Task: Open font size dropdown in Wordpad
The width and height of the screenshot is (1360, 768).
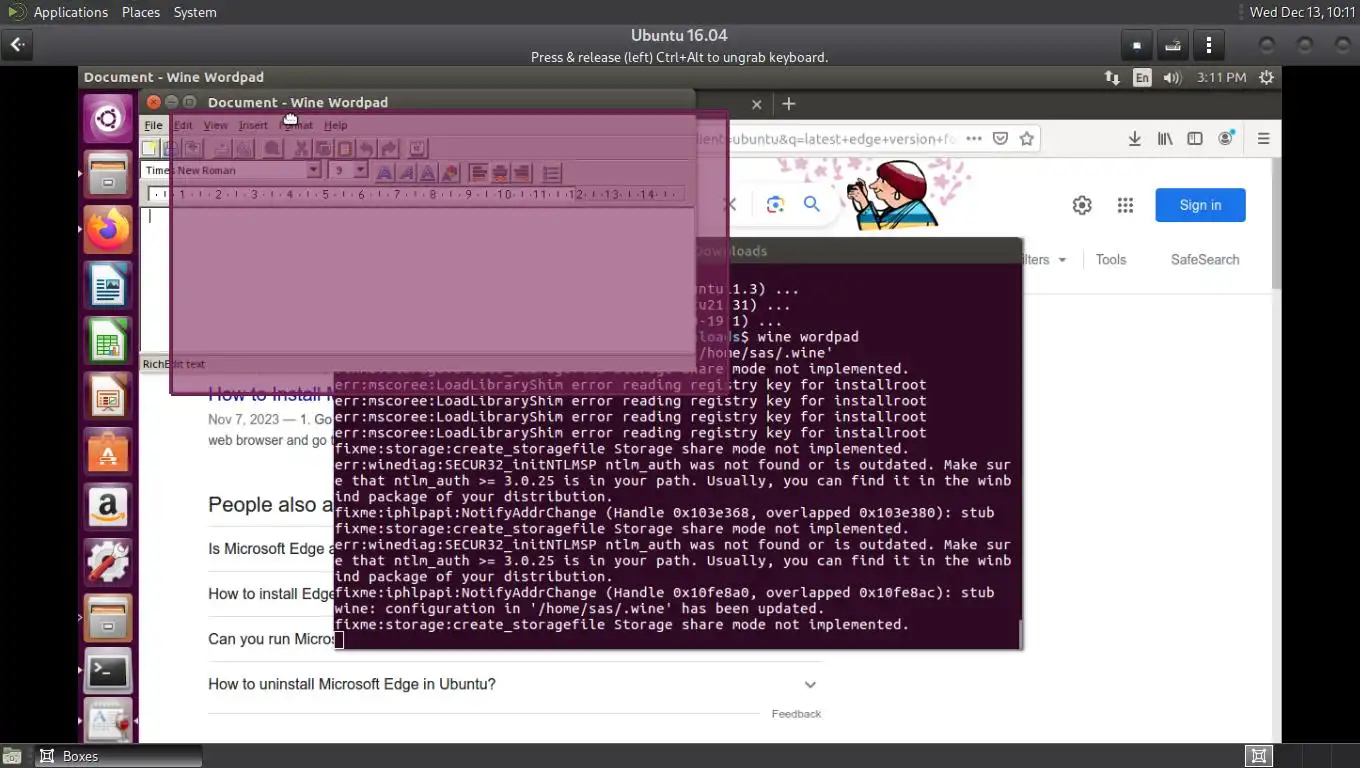Action: (x=361, y=170)
